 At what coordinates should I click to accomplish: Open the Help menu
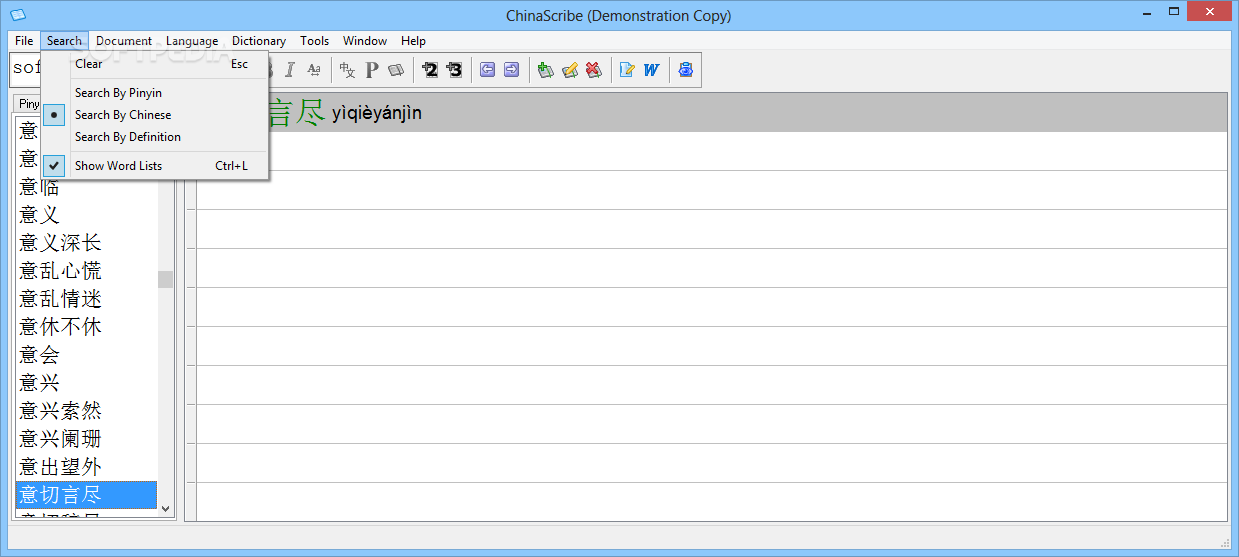coord(413,41)
